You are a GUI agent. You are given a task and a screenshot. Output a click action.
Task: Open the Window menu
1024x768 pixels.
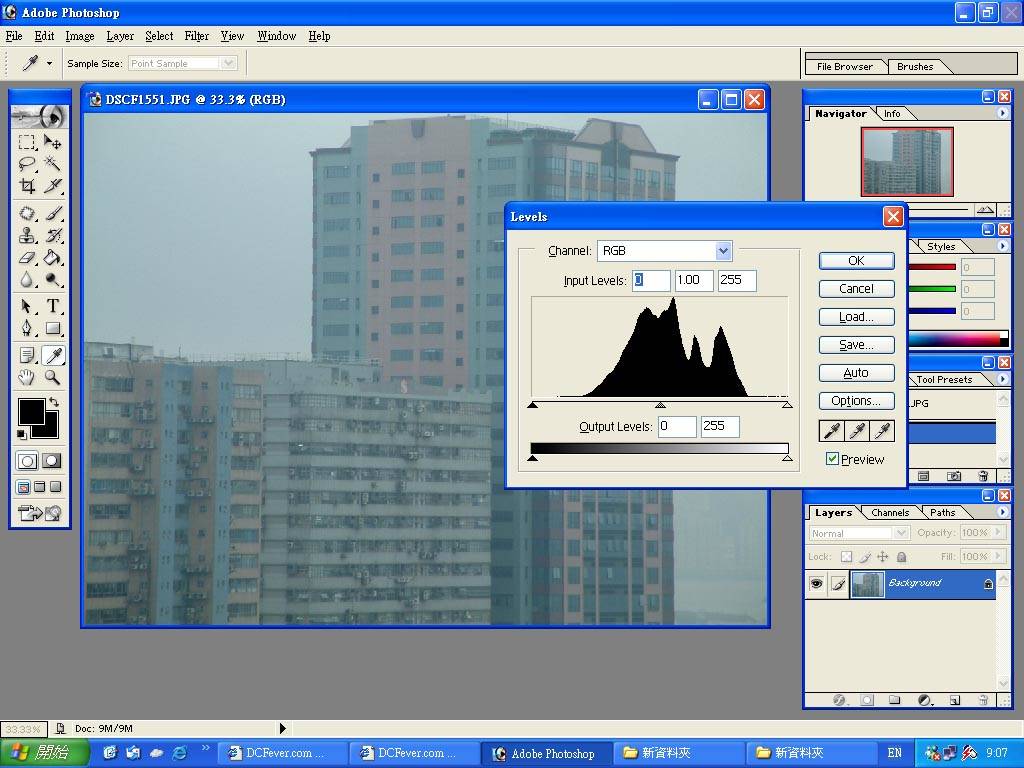click(x=276, y=36)
